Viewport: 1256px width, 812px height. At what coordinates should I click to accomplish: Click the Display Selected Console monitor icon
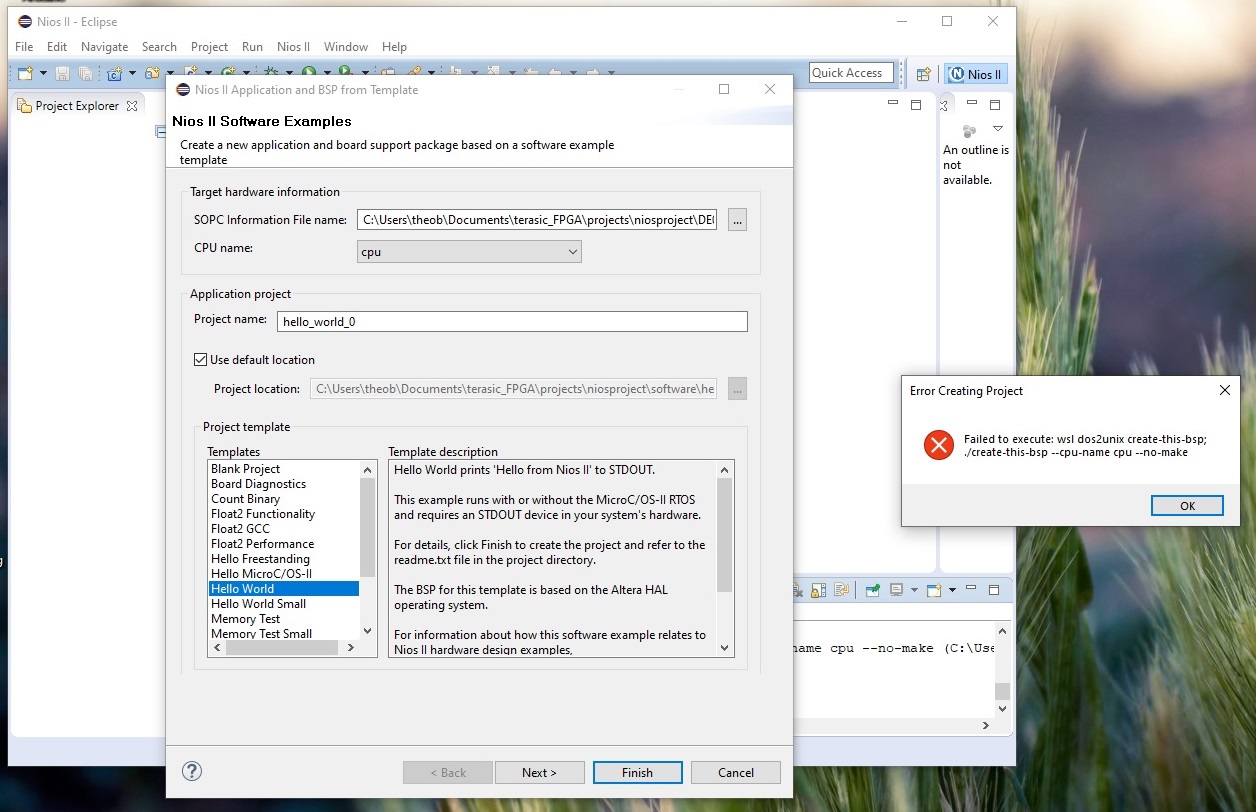(897, 589)
